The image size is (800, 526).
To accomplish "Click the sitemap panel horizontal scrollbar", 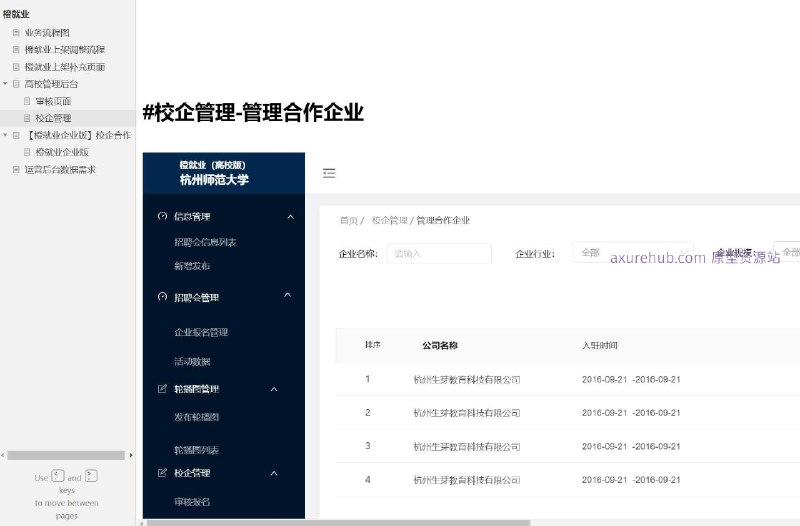I will coord(66,455).
